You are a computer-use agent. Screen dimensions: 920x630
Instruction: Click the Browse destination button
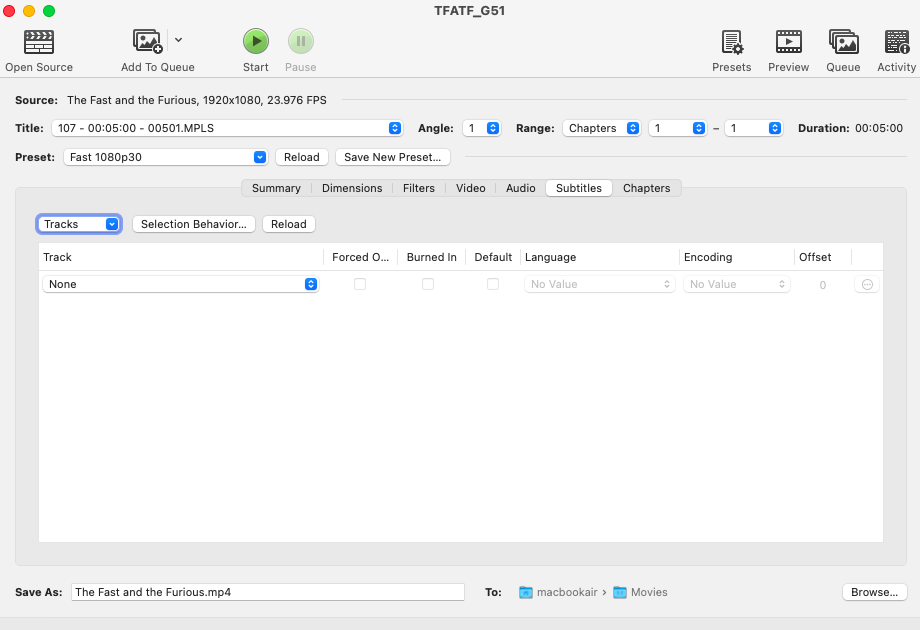coord(874,592)
